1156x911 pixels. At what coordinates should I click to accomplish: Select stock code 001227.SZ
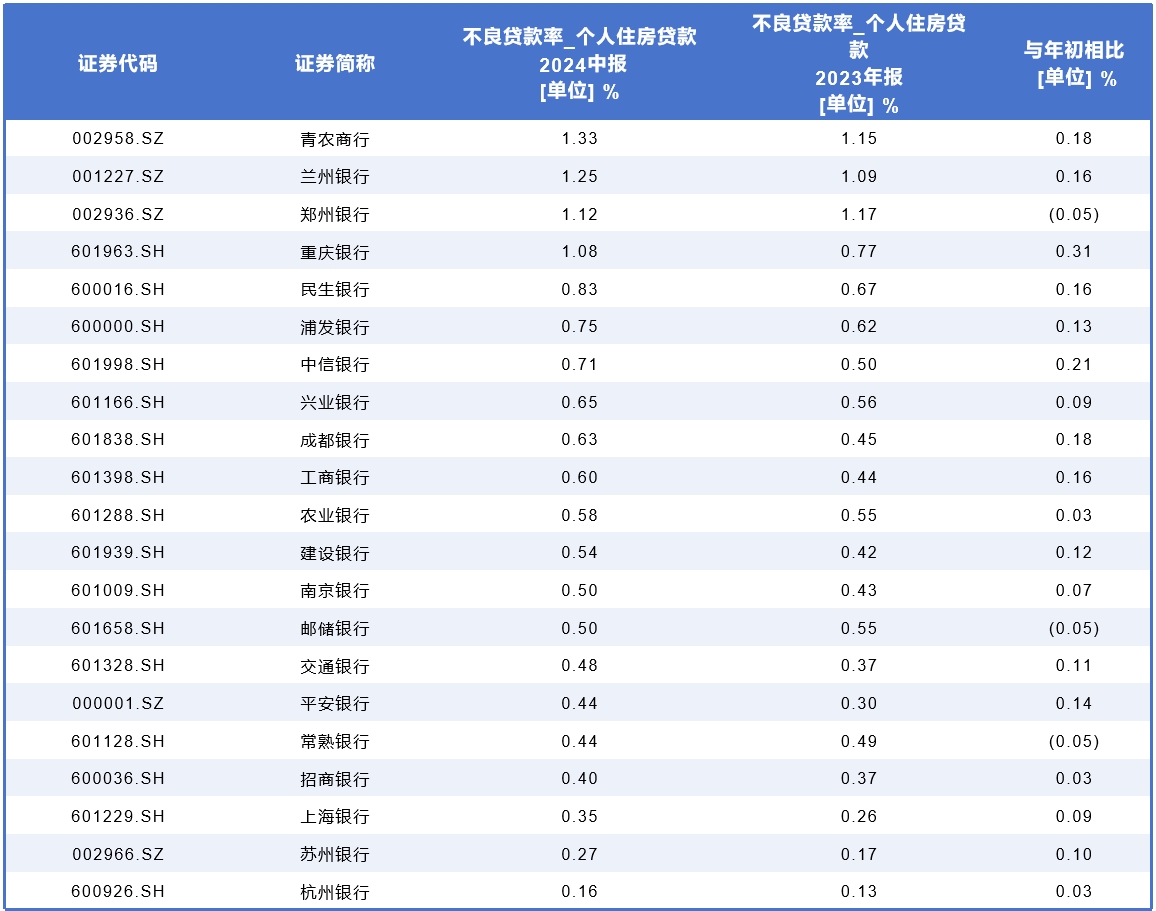coord(118,176)
